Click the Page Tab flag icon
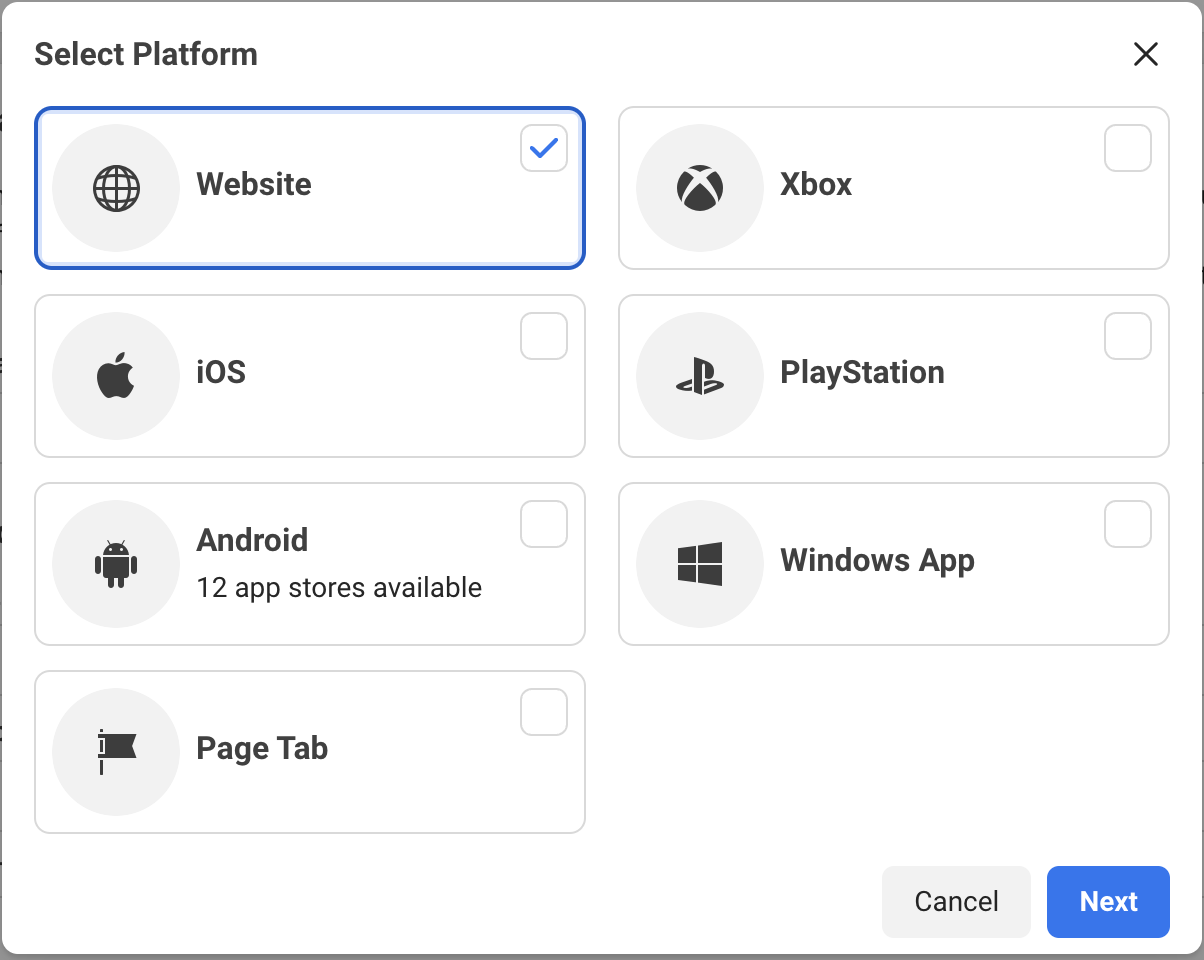Screen dimensions: 1204x960 click(x=116, y=752)
